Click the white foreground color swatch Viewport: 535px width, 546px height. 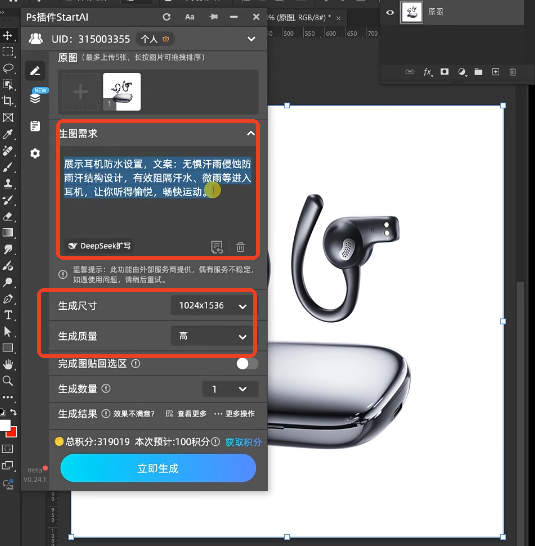point(4,425)
